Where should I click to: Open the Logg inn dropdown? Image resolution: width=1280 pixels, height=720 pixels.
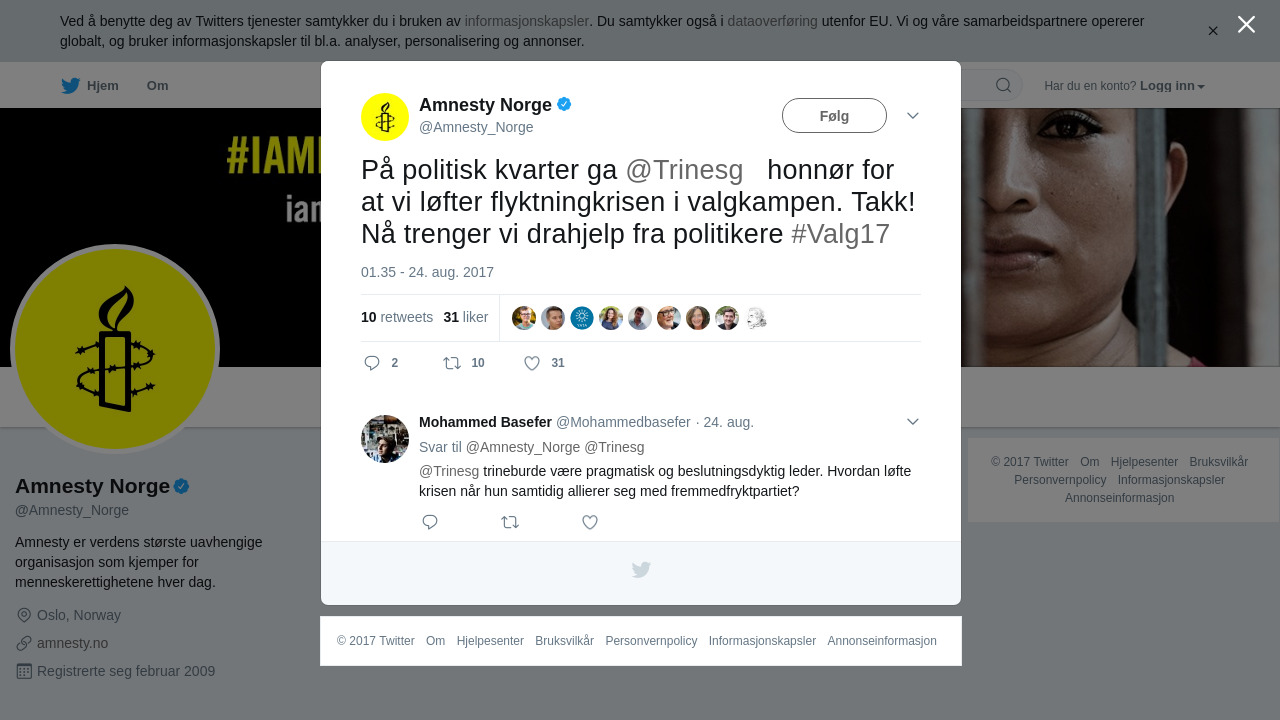click(1172, 86)
